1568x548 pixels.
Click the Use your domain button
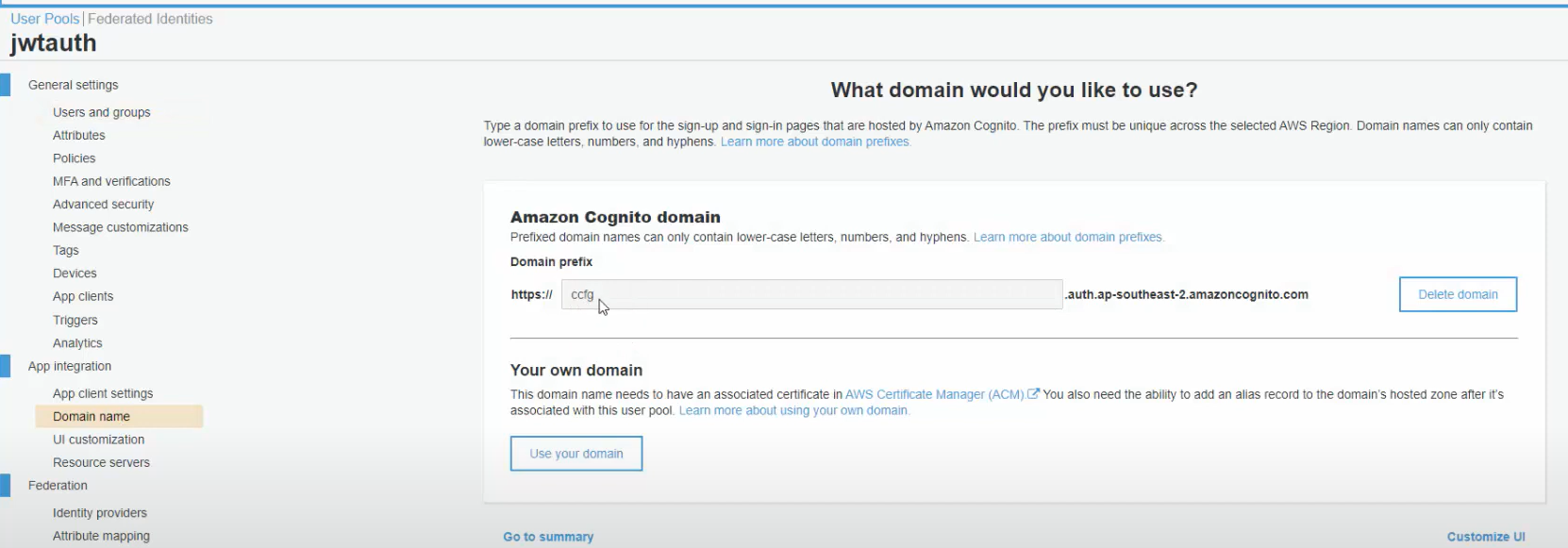click(576, 454)
